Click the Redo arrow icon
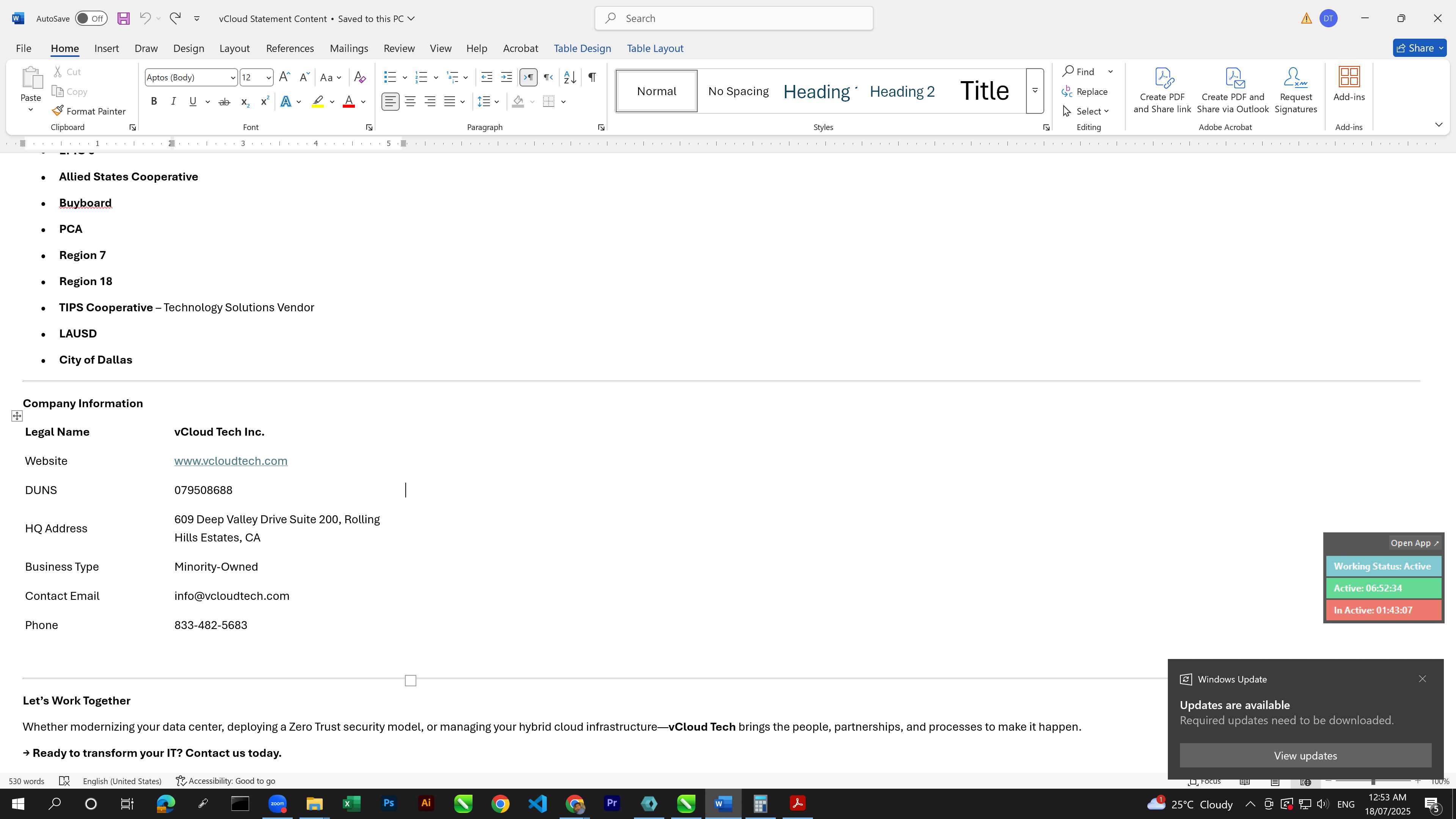The image size is (1456, 819). click(175, 19)
